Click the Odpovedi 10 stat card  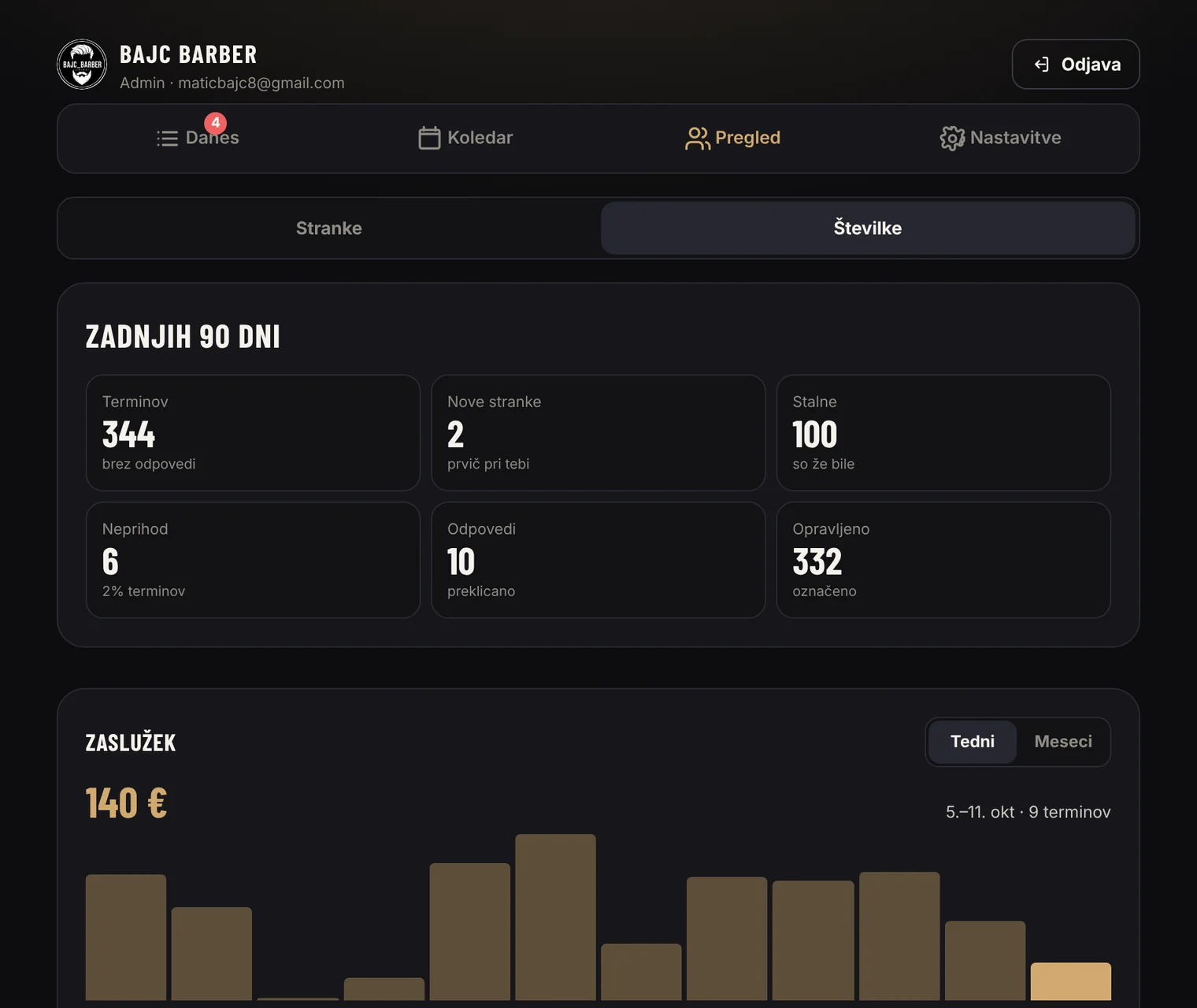tap(598, 560)
